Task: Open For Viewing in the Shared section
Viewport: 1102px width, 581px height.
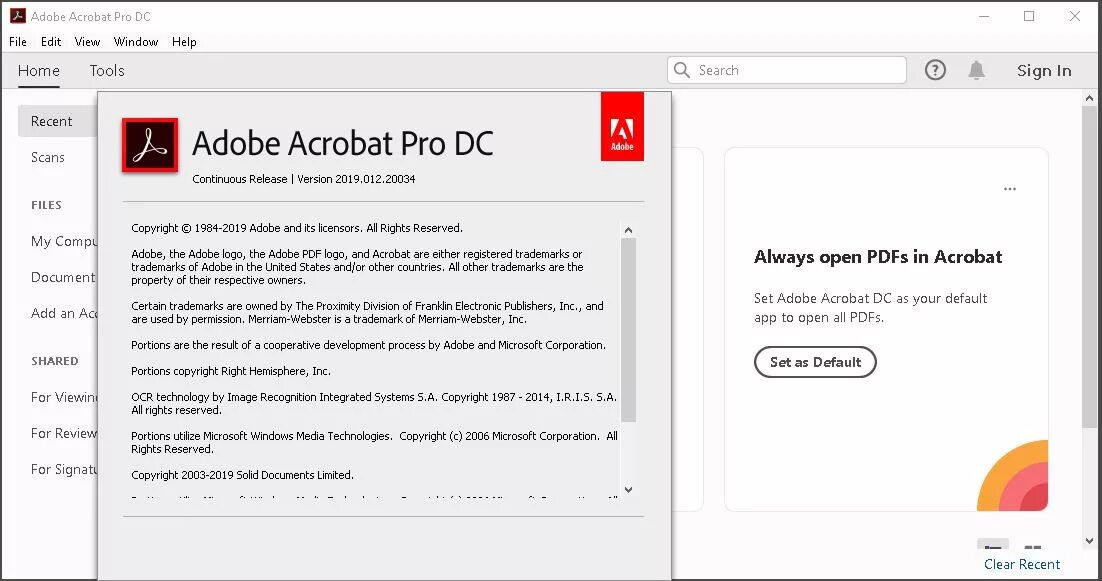Action: pos(64,397)
